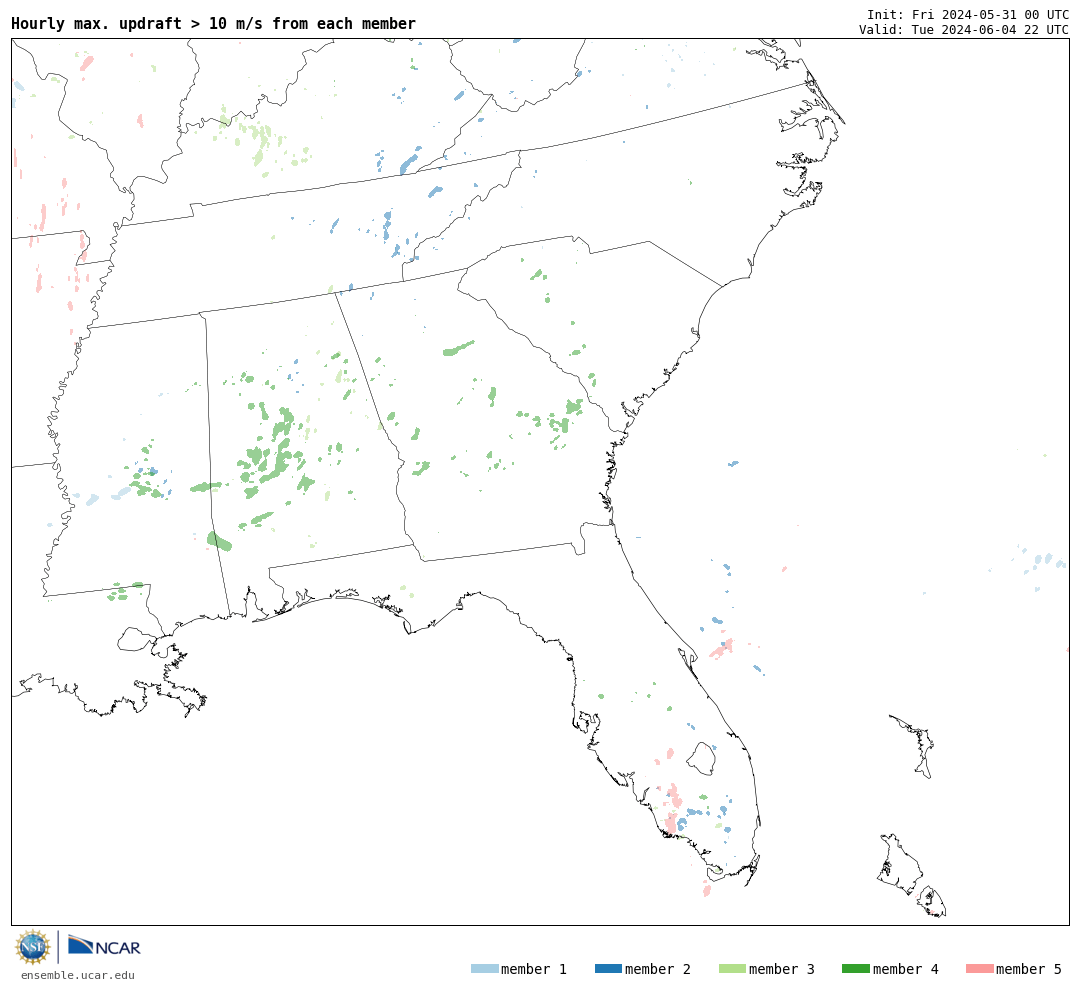The image size is (1080, 988).
Task: Select the 'member 4' legend label
Action: 905,969
